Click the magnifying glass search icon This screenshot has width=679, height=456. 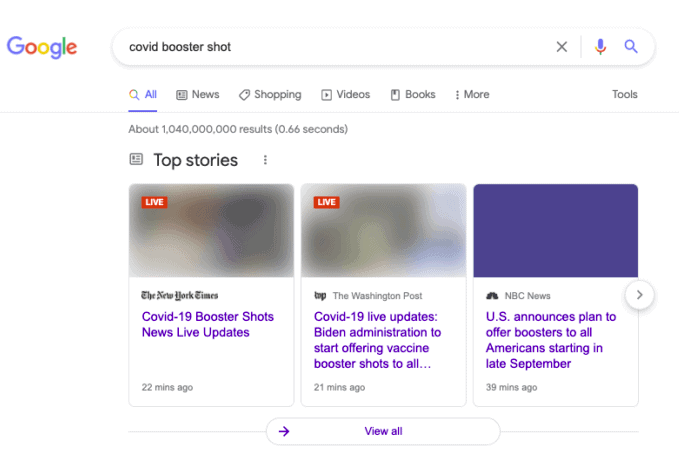click(631, 47)
